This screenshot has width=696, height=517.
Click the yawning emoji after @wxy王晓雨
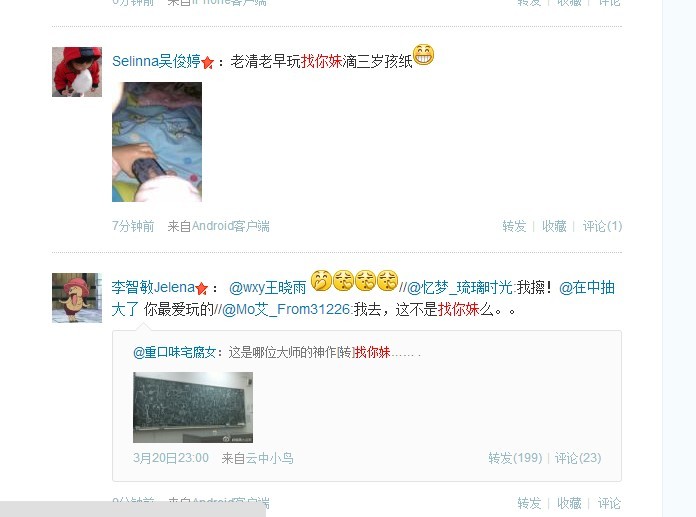point(321,281)
